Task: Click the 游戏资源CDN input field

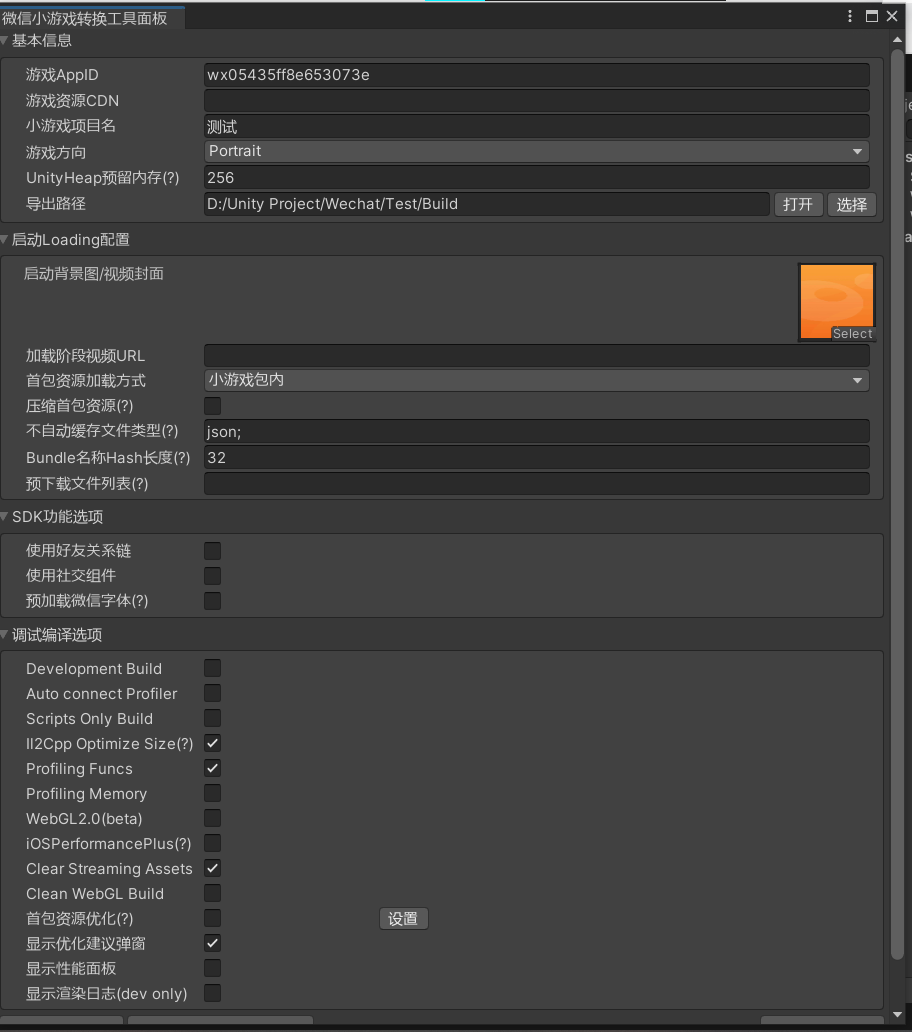Action: click(536, 101)
